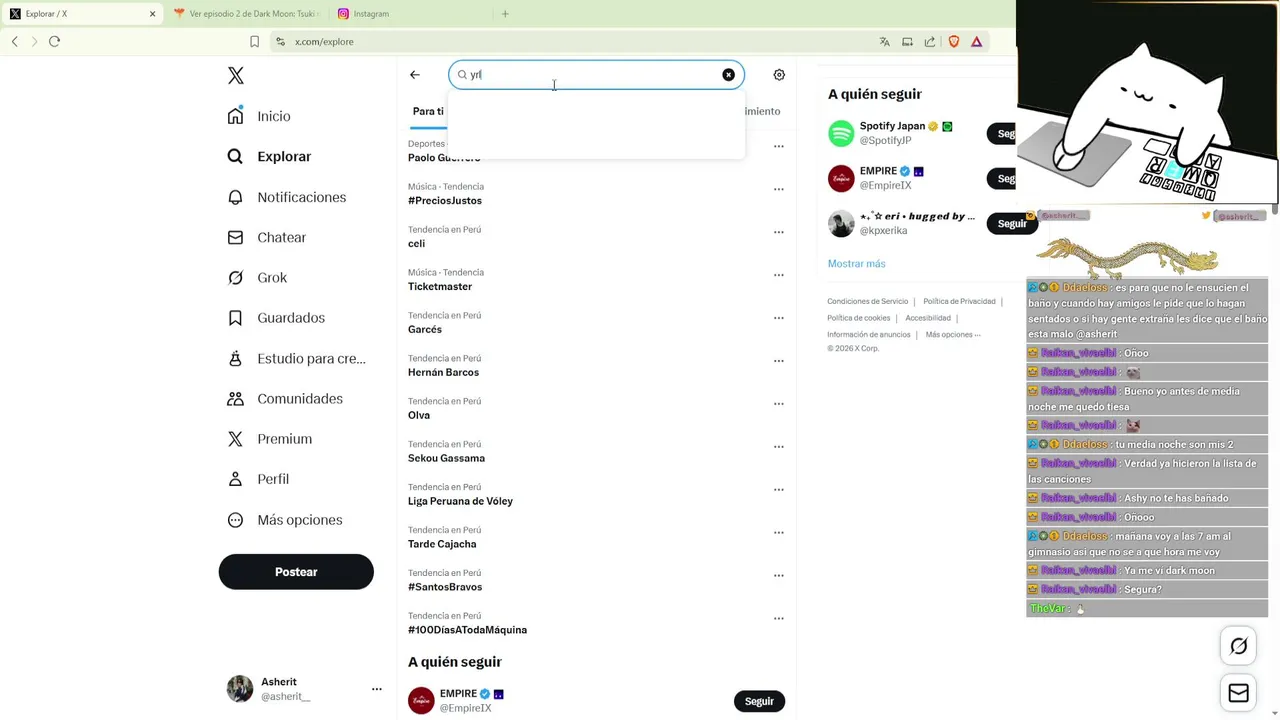Click the share icon in address bar

(930, 42)
